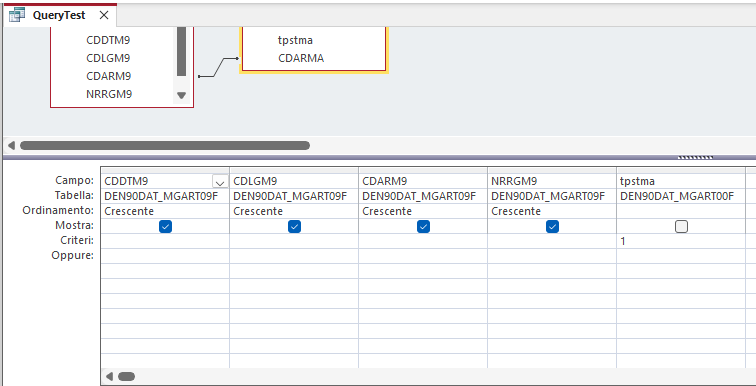Click the tpstma field in table box
The image size is (756, 386).
click(295, 40)
